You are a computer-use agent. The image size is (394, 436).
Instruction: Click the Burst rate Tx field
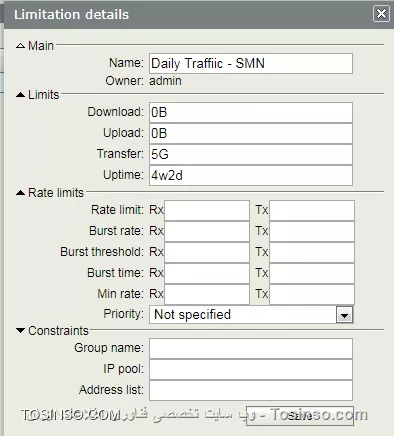(x=312, y=231)
